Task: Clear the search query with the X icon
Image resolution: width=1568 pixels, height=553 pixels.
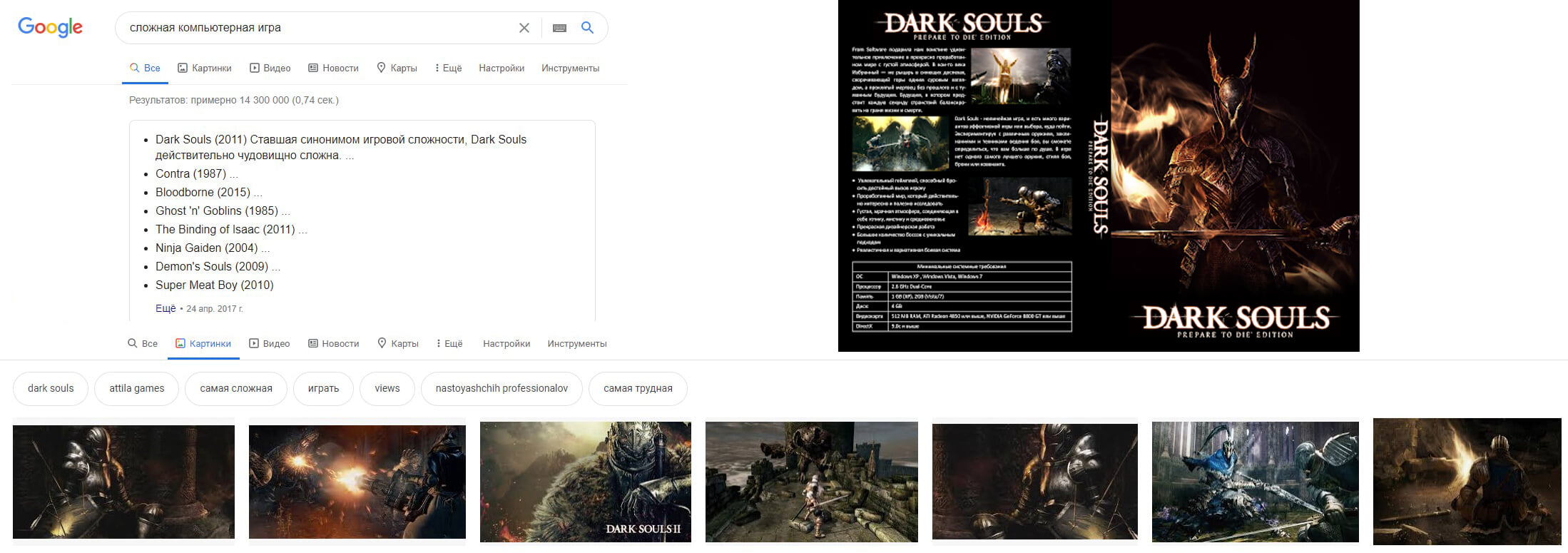Action: [x=524, y=28]
